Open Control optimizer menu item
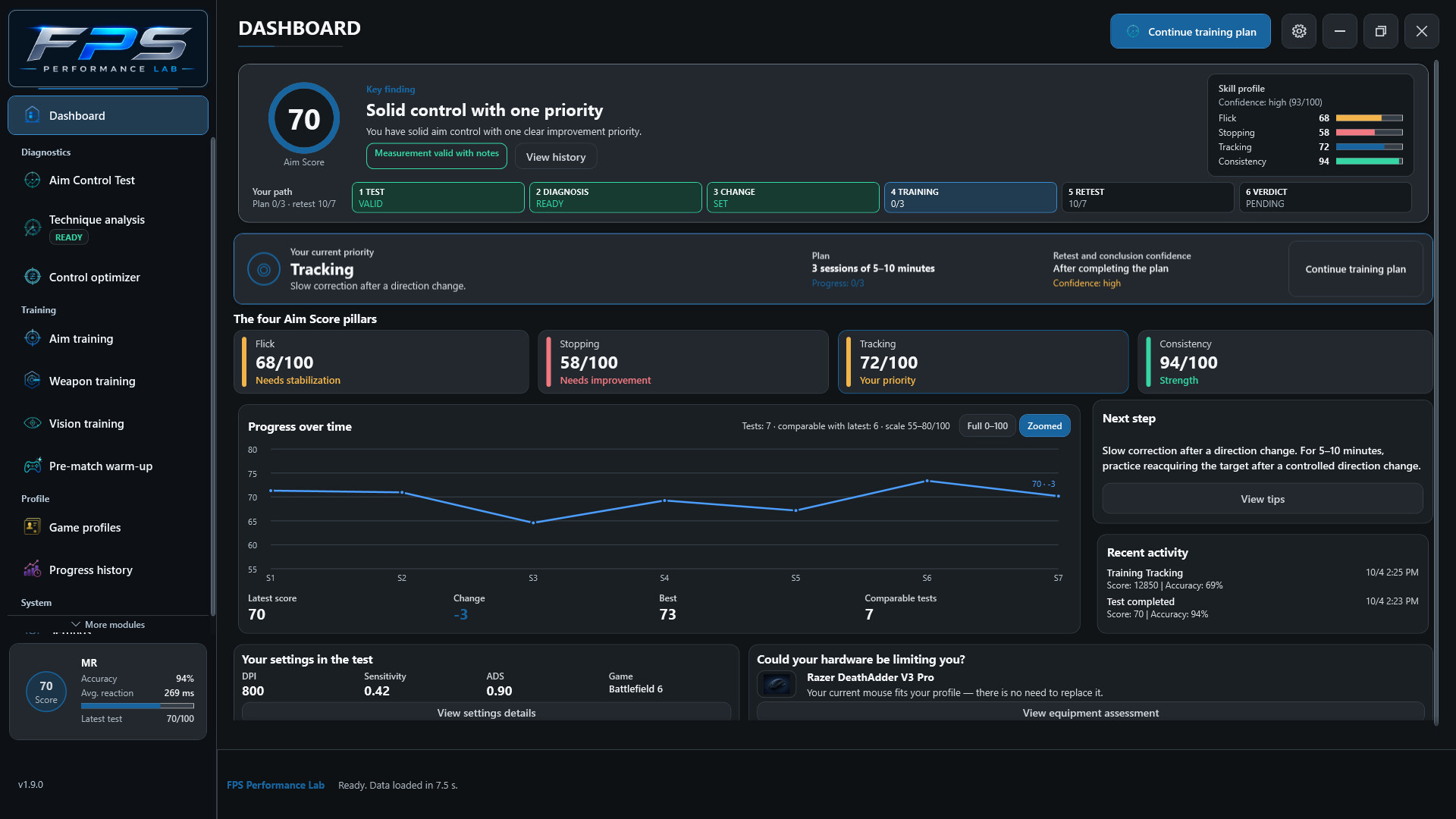Viewport: 1456px width, 819px height. [x=108, y=277]
